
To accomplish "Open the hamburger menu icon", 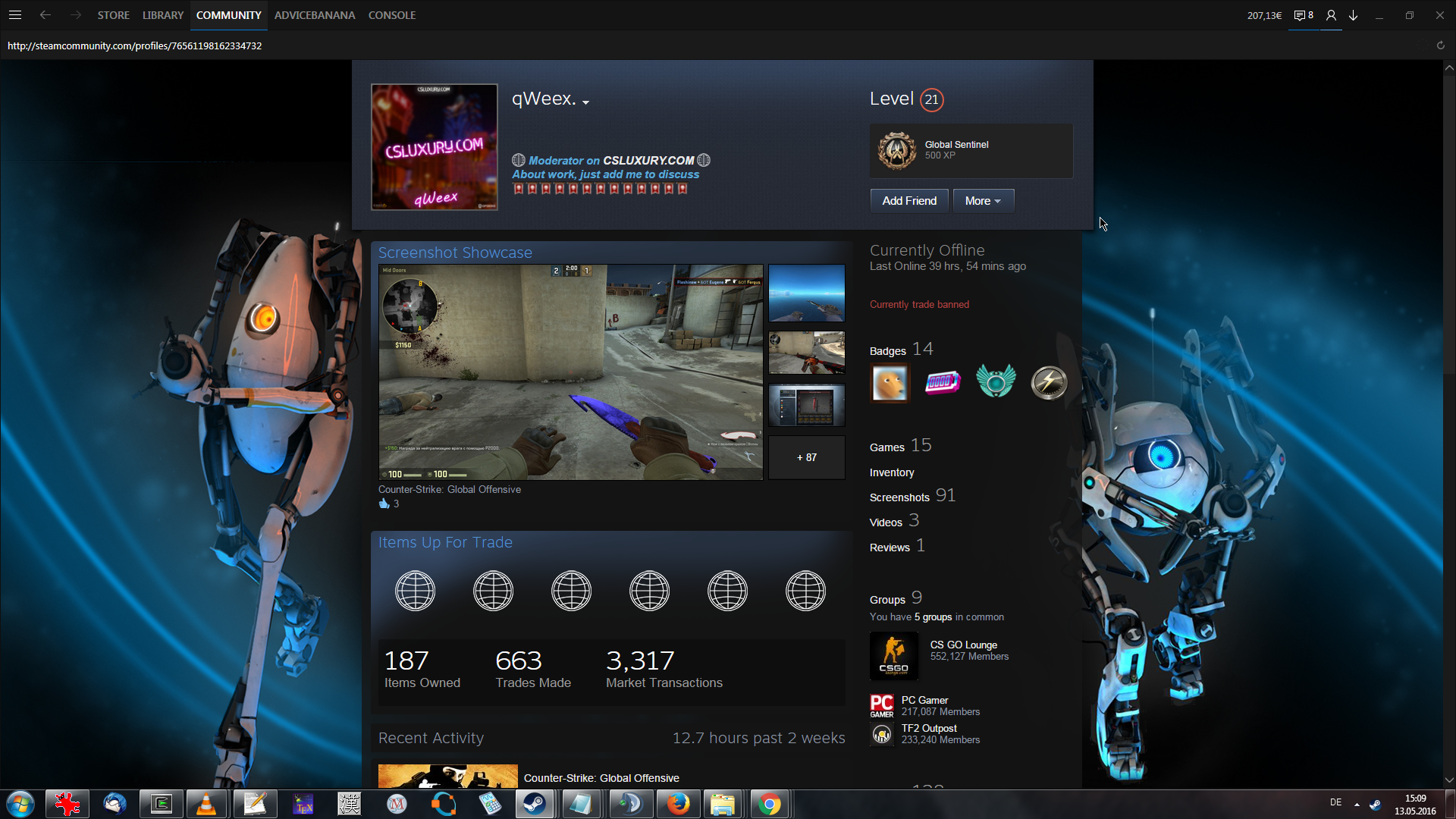I will click(x=15, y=15).
